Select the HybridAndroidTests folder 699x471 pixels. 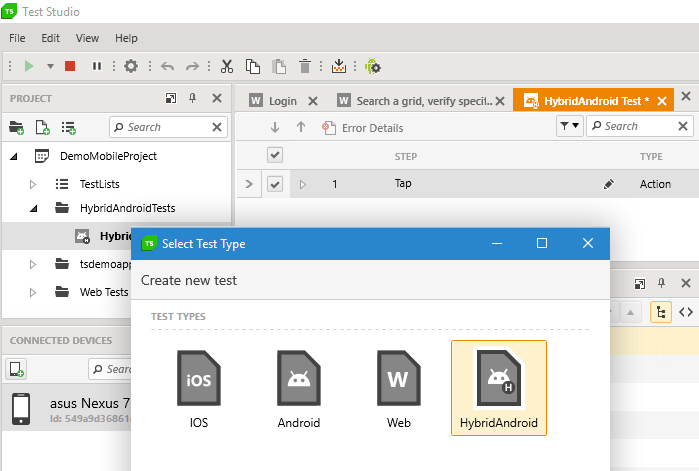coord(127,209)
